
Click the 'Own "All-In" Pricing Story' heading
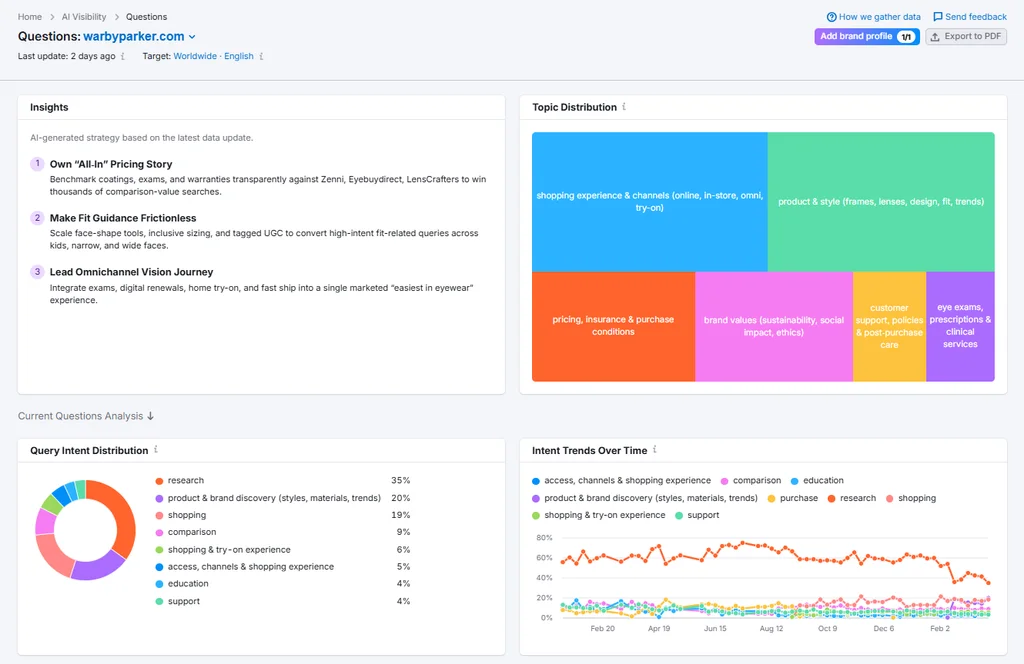point(111,165)
